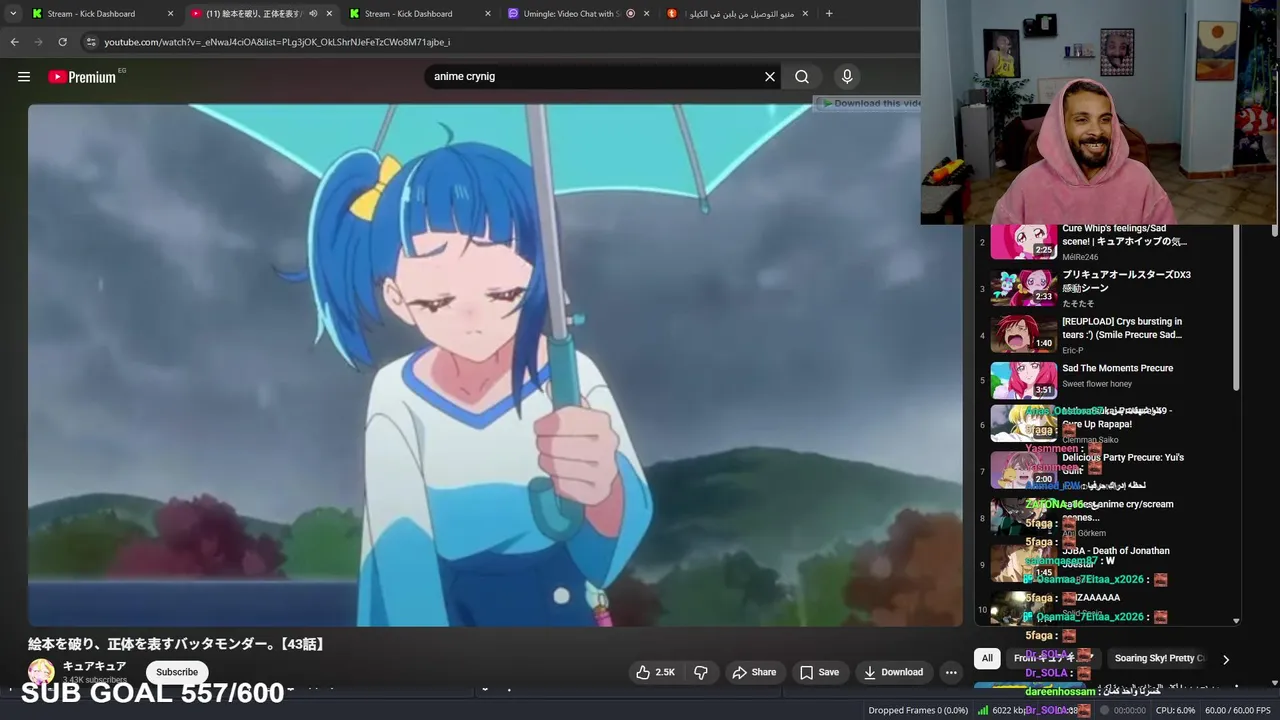This screenshot has height=720, width=1280.
Task: Go back in browser history
Action: tap(14, 42)
